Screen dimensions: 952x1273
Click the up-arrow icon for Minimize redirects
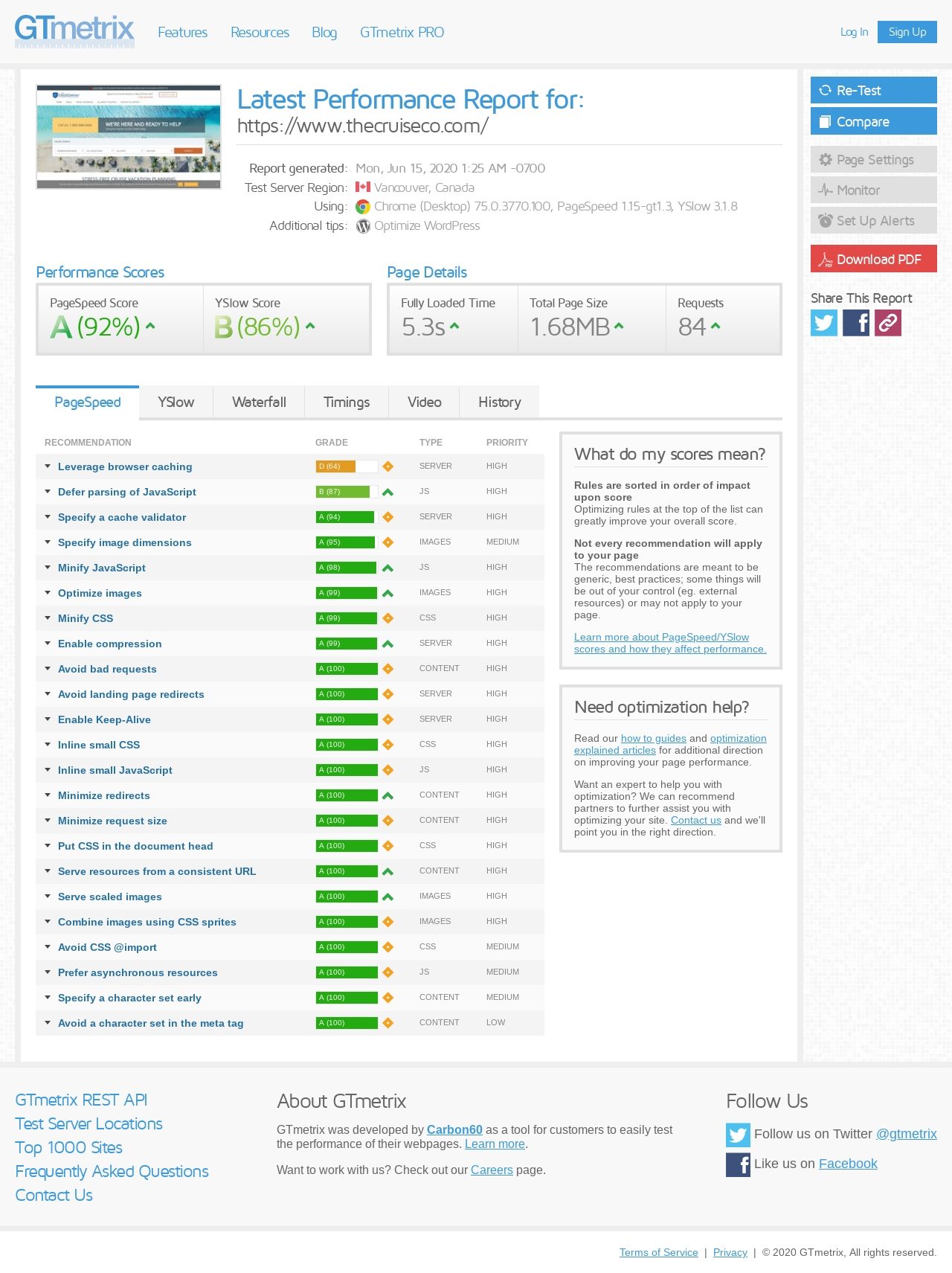pyautogui.click(x=387, y=795)
